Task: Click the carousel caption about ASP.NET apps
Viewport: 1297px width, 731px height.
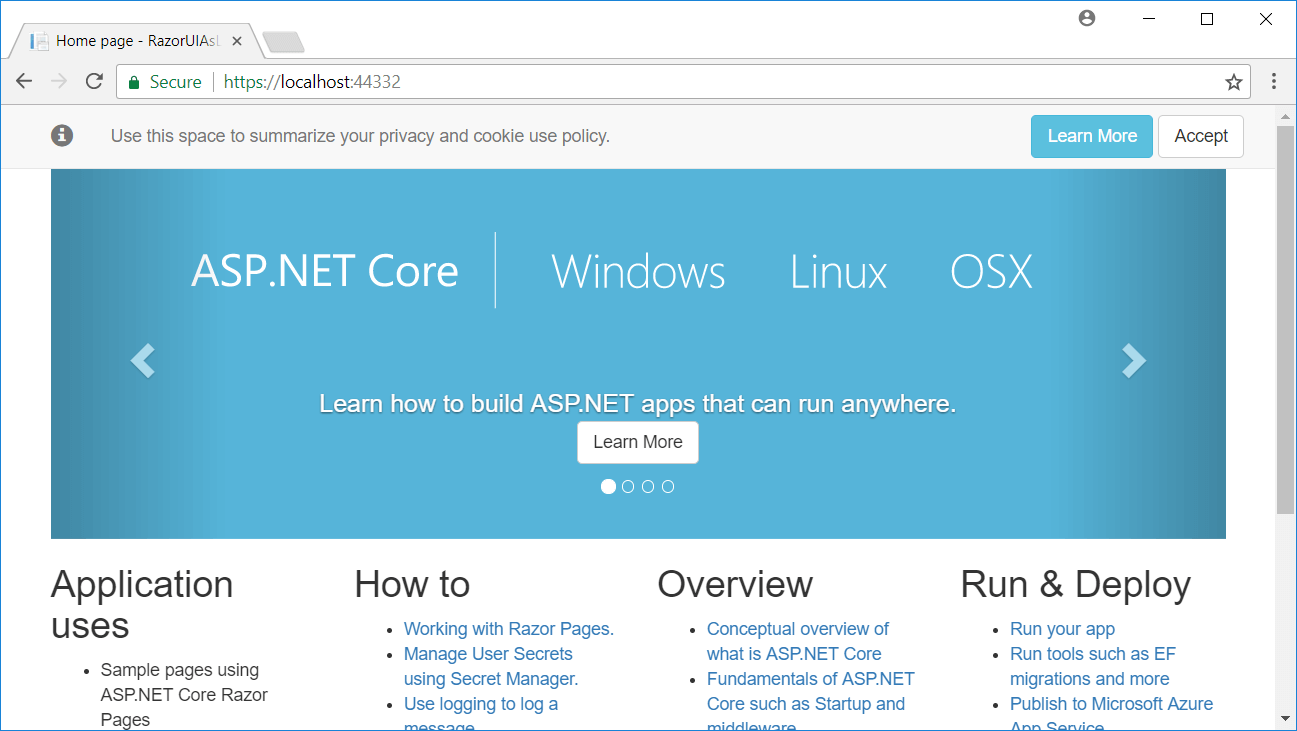Action: tap(638, 404)
